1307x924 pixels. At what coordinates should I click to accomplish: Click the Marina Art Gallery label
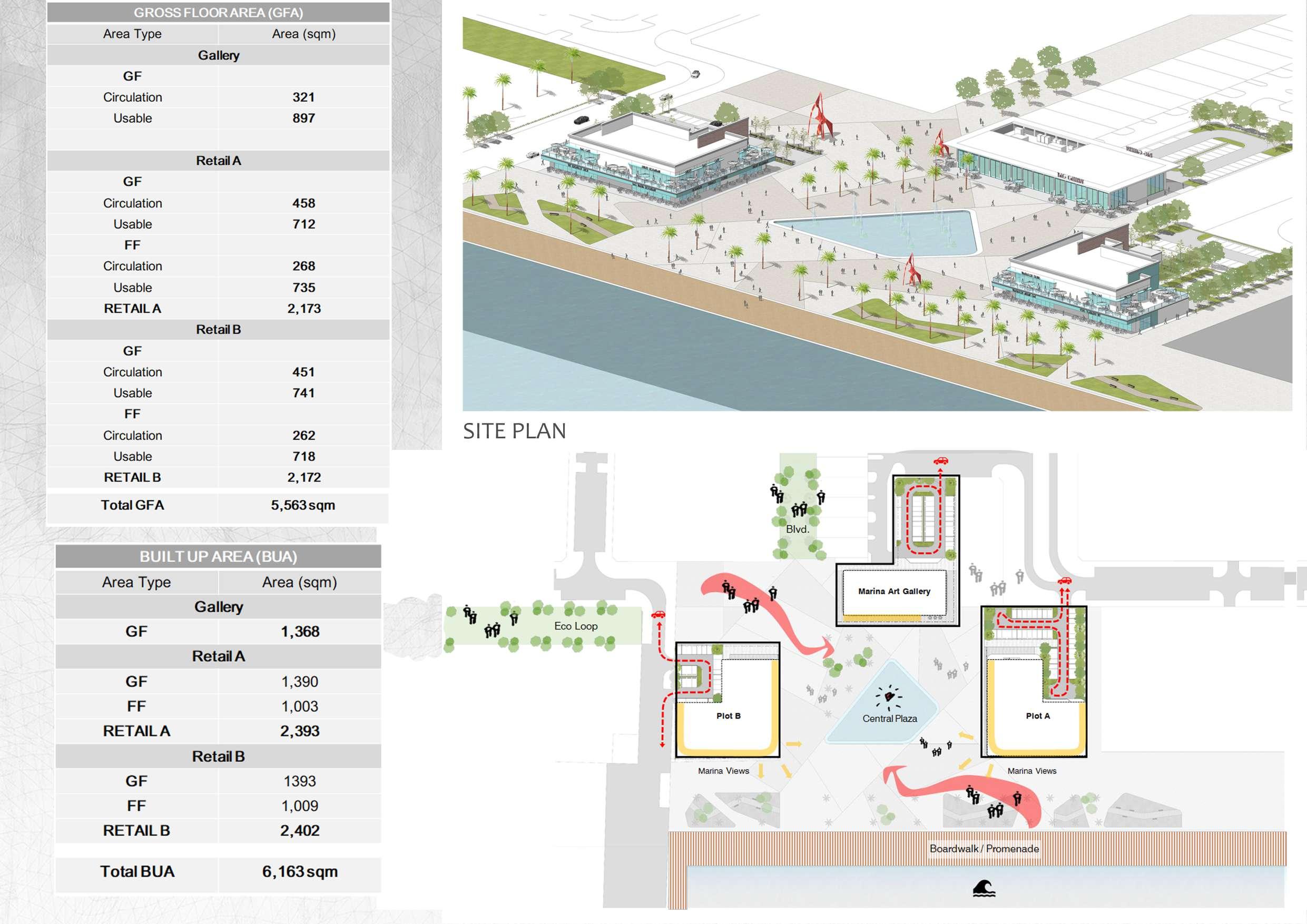pos(894,592)
